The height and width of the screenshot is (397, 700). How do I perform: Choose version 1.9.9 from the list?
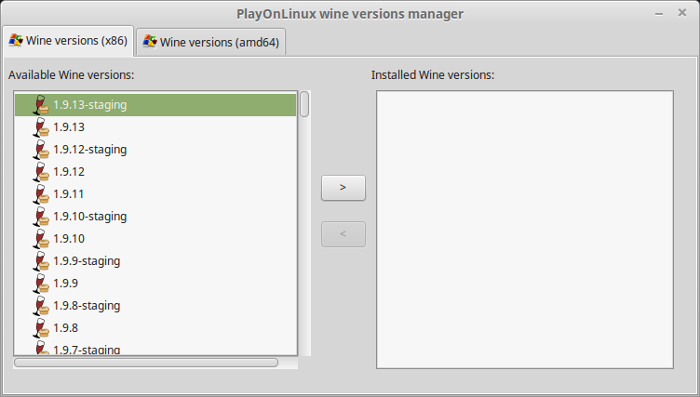[x=155, y=284]
